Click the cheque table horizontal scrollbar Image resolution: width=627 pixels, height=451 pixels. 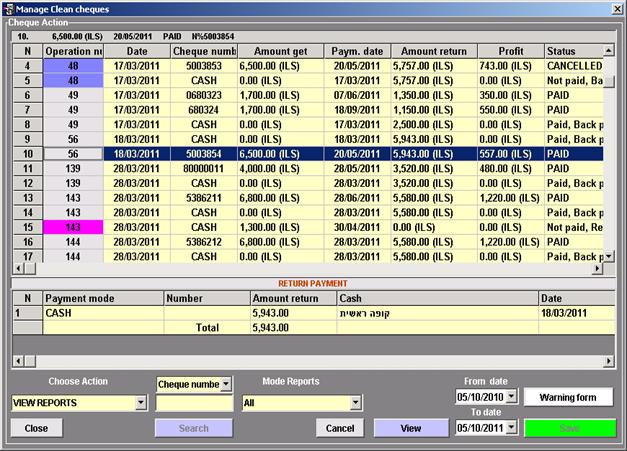(x=300, y=269)
